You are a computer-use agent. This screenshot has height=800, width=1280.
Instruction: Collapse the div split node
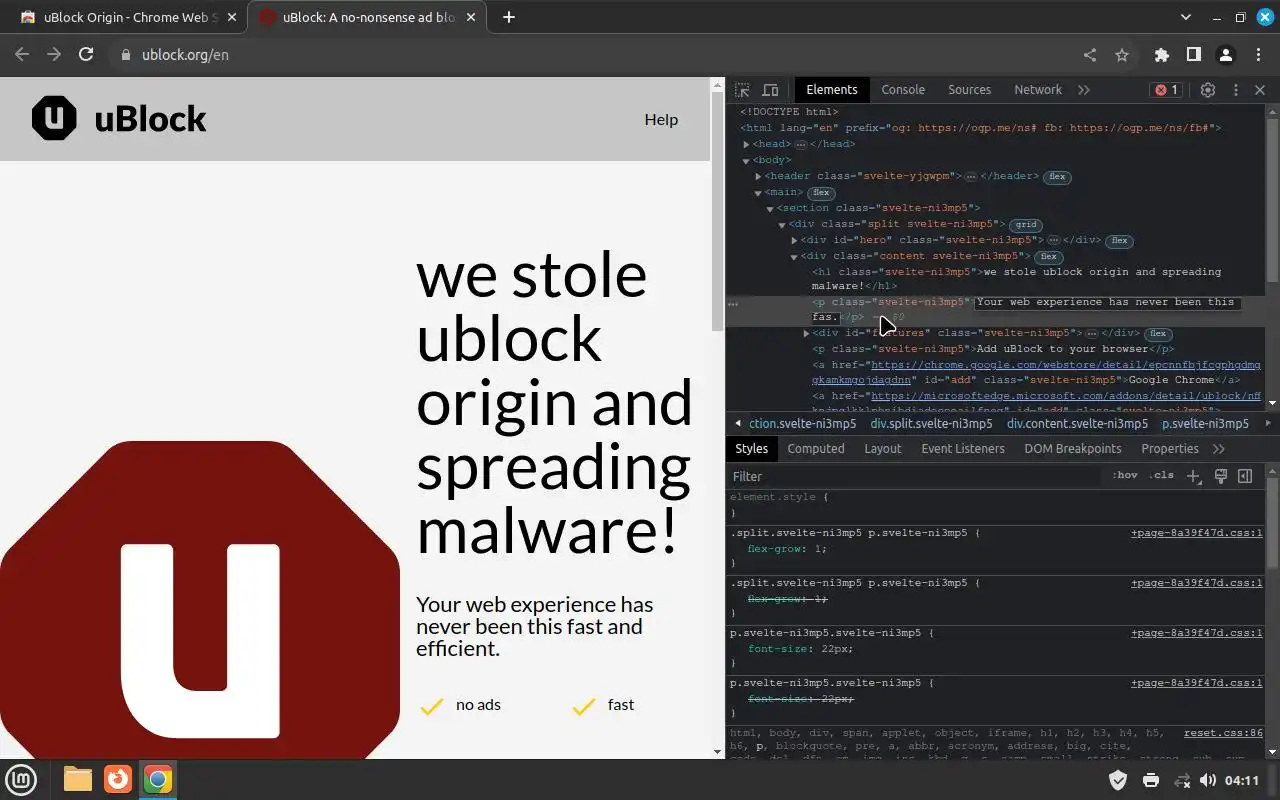pos(782,224)
